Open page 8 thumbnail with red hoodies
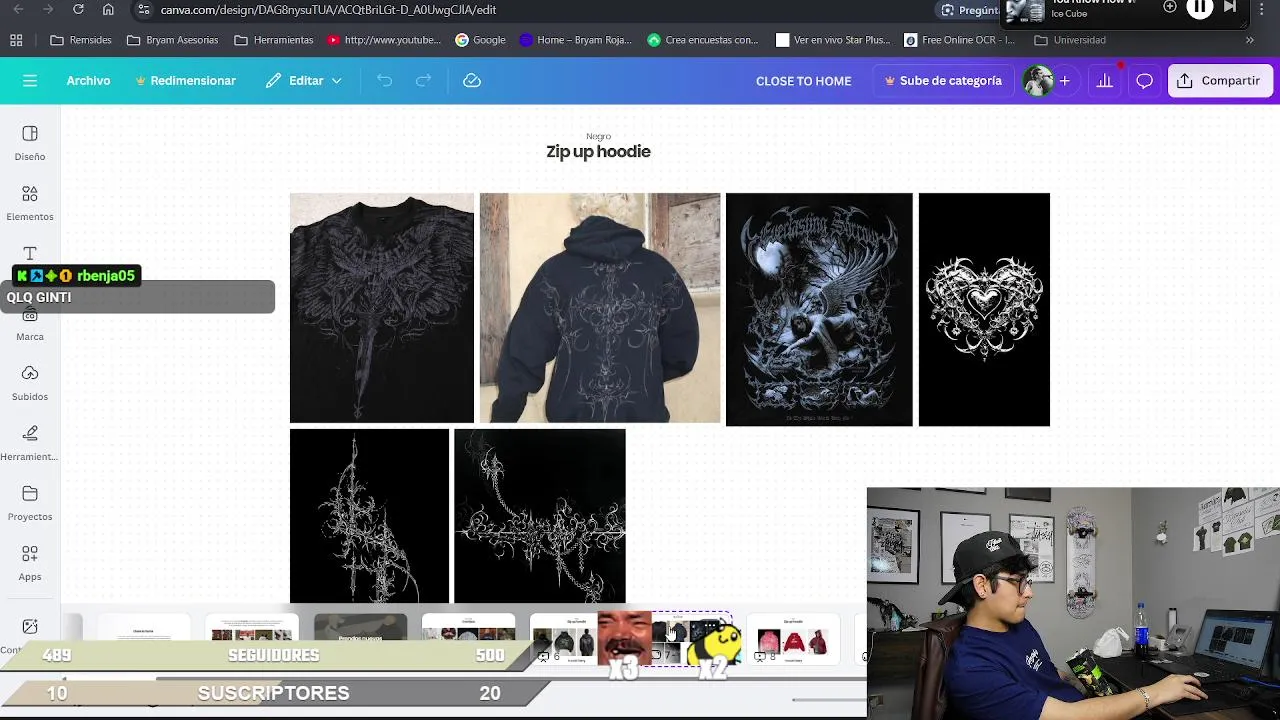This screenshot has height=720, width=1280. (x=793, y=639)
